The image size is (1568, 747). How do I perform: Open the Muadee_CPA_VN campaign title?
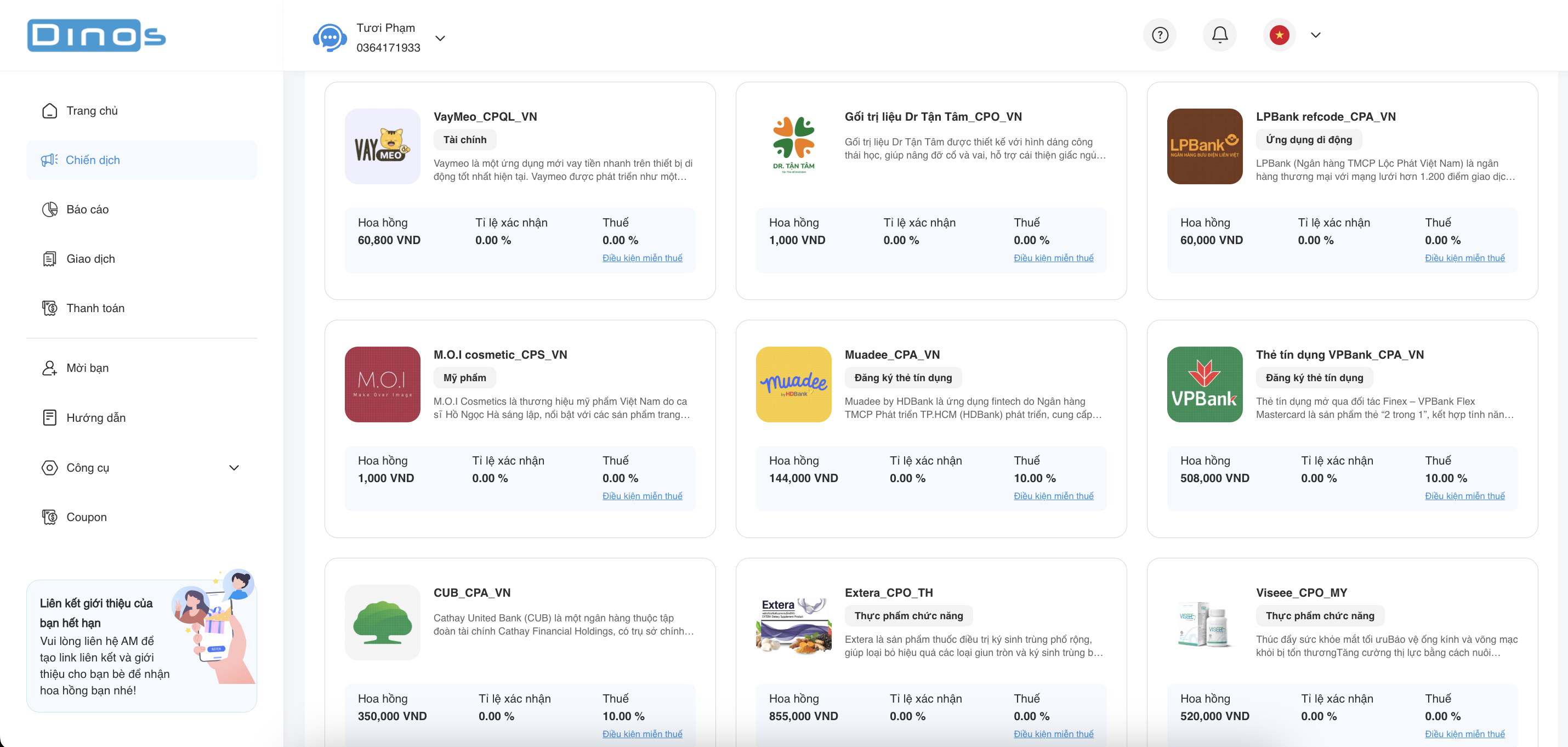(892, 355)
